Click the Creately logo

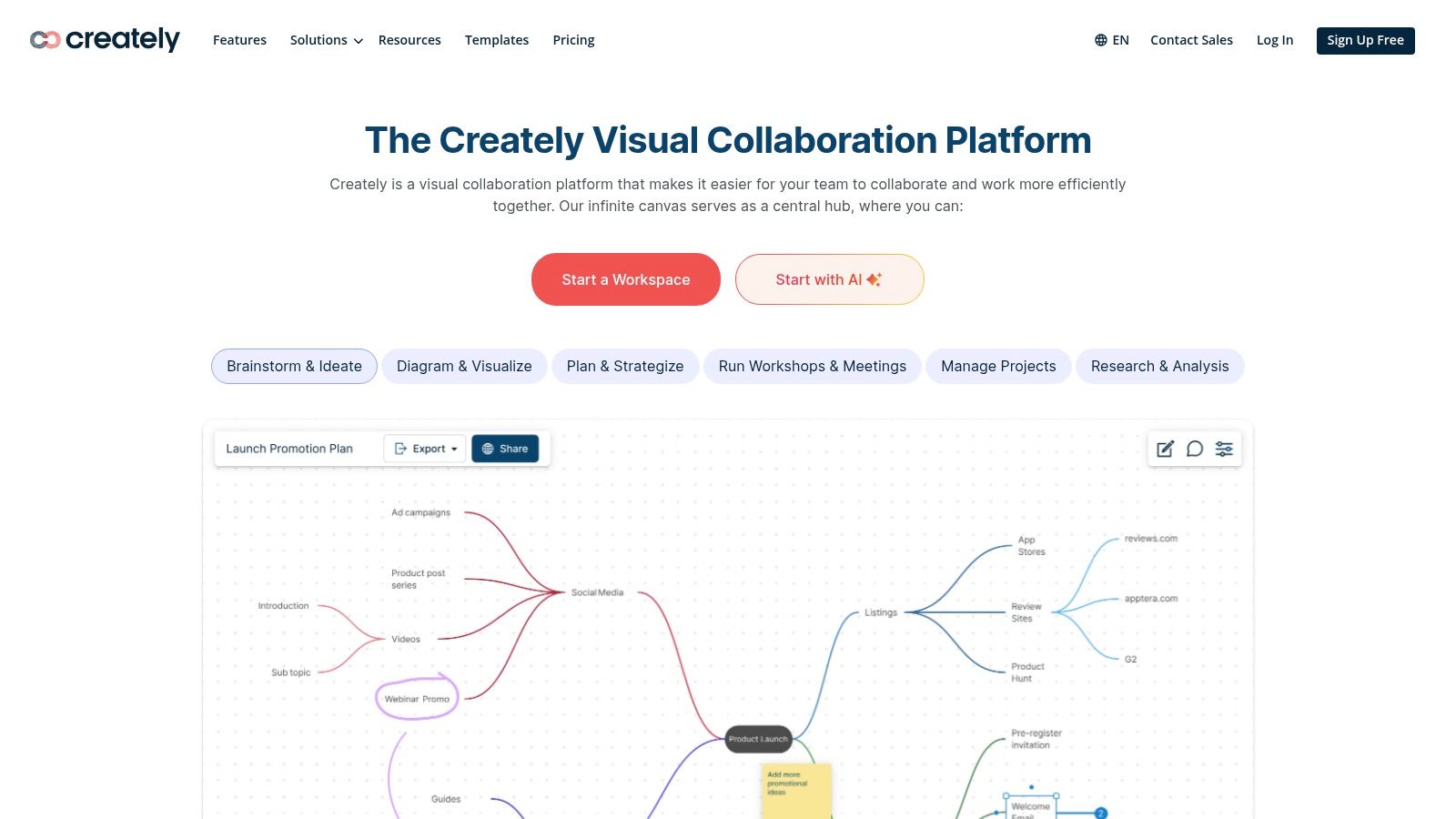(105, 40)
